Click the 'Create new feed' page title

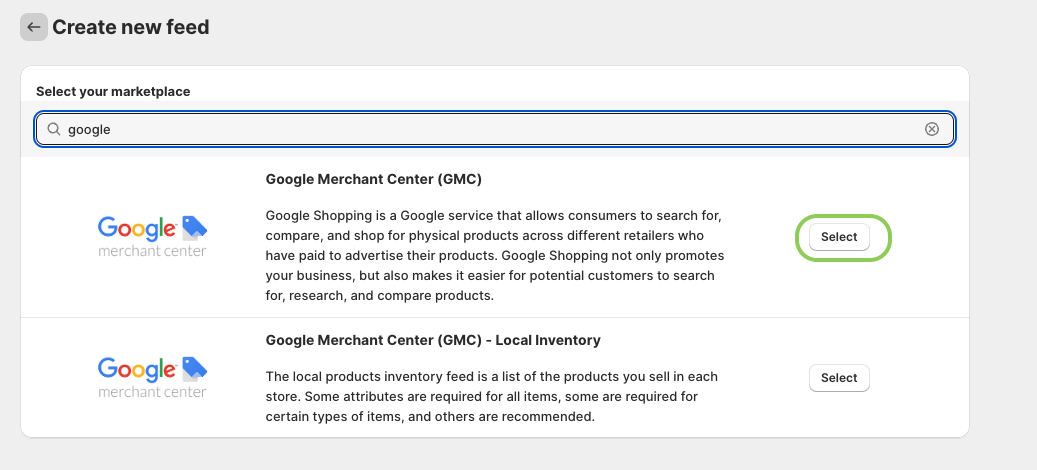tap(131, 27)
